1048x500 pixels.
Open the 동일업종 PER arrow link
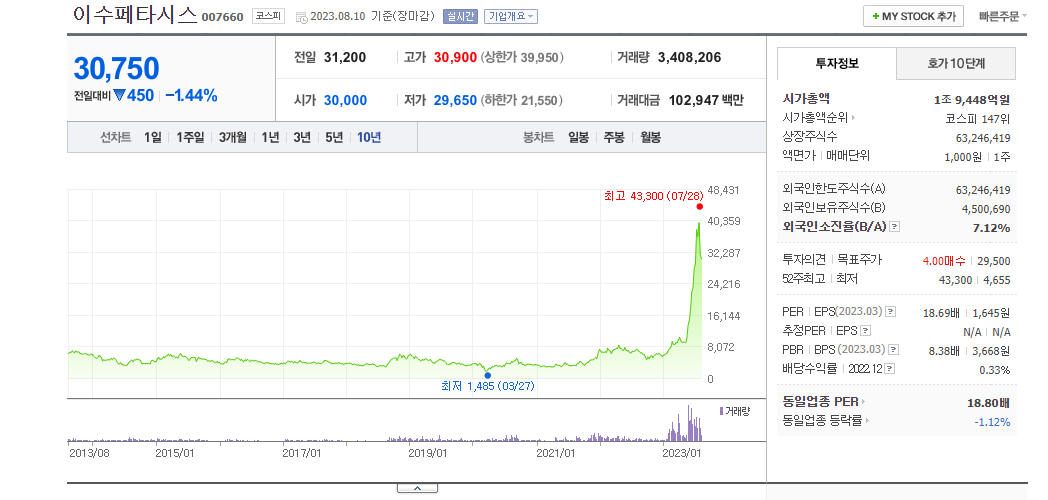[x=823, y=402]
